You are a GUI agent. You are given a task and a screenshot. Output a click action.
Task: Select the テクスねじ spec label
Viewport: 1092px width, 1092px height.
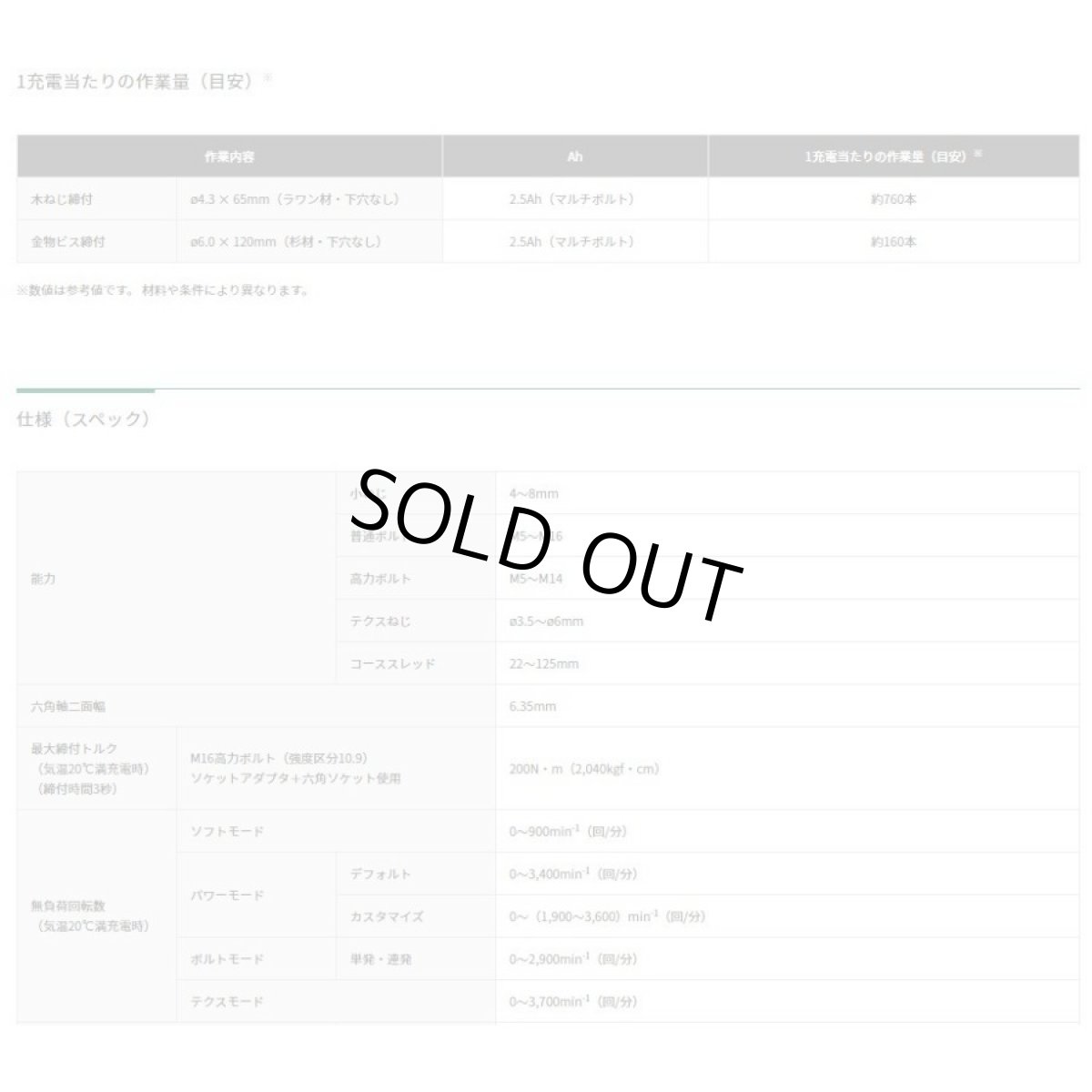pos(380,622)
